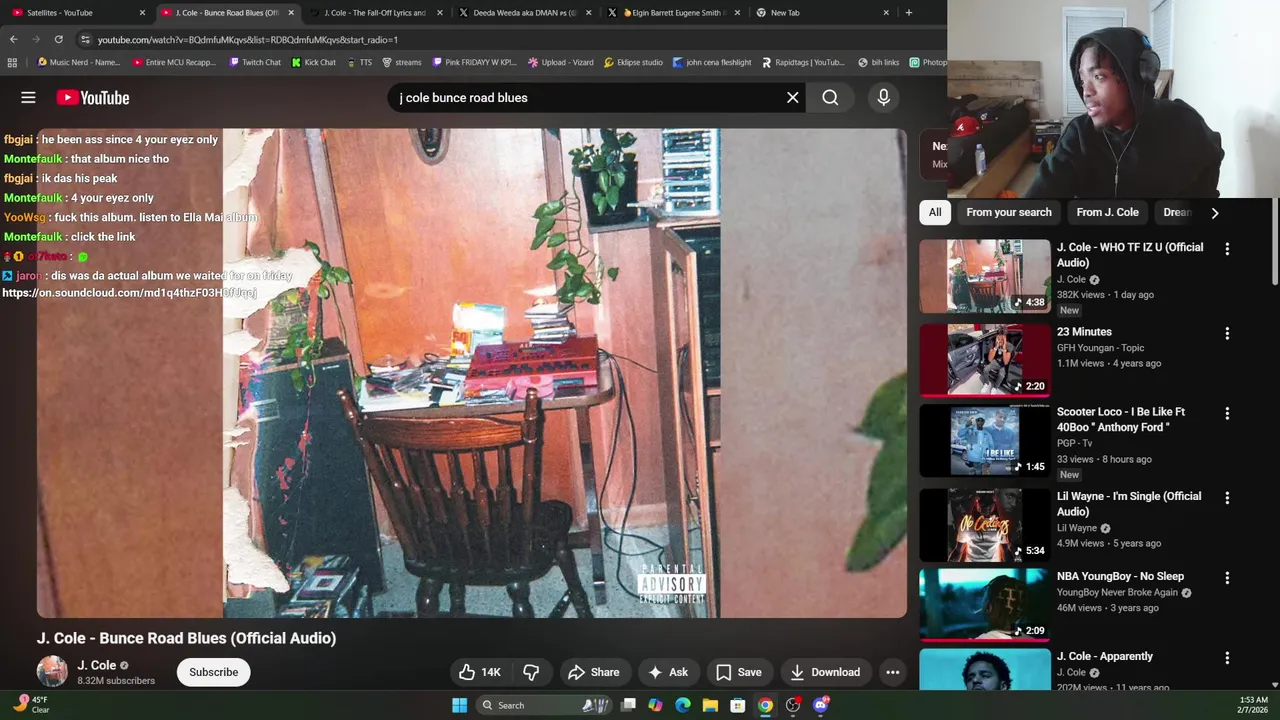Image resolution: width=1280 pixels, height=720 pixels.
Task: Switch to Deeda Weeda X tab
Action: [524, 13]
